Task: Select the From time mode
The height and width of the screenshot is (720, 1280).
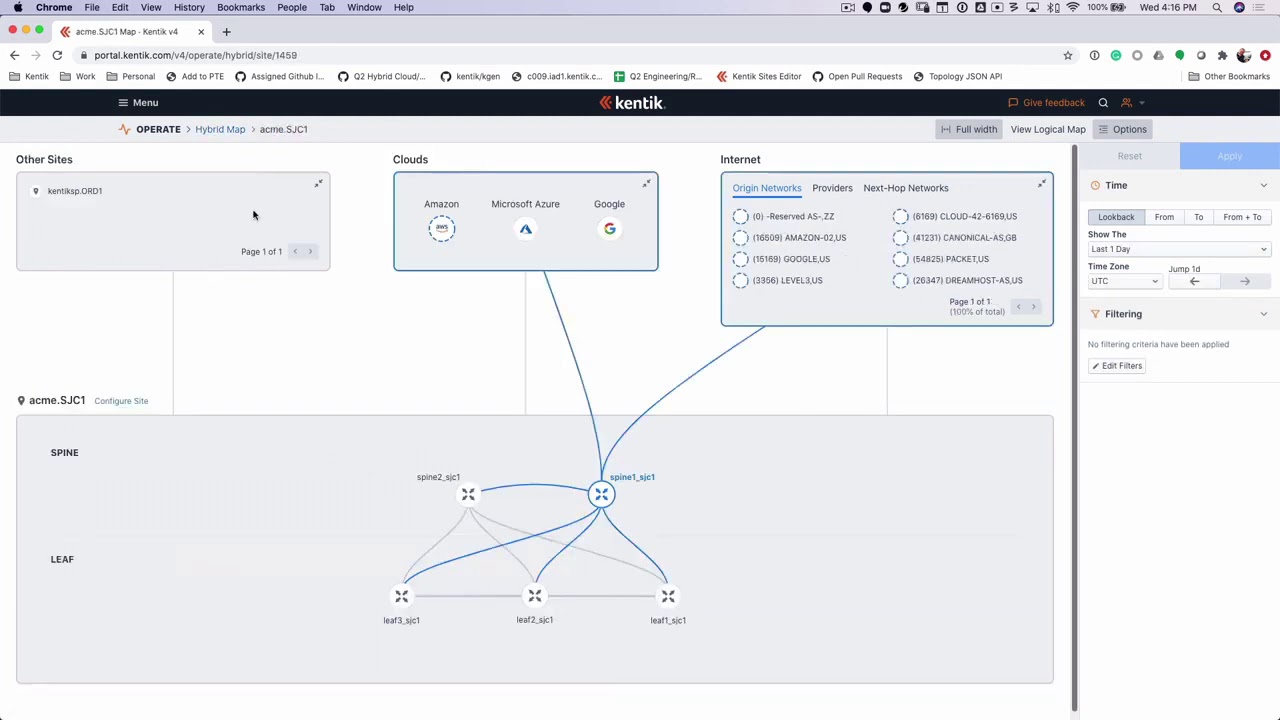Action: [x=1164, y=217]
